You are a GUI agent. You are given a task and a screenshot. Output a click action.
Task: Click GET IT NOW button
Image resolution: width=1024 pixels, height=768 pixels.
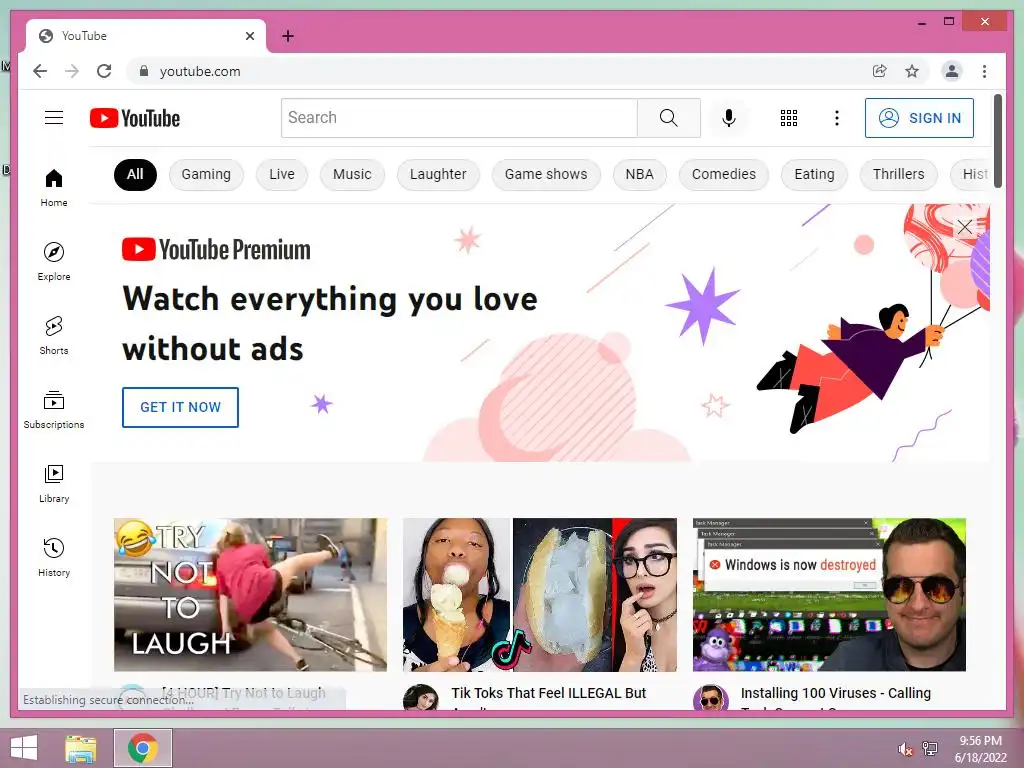tap(180, 407)
